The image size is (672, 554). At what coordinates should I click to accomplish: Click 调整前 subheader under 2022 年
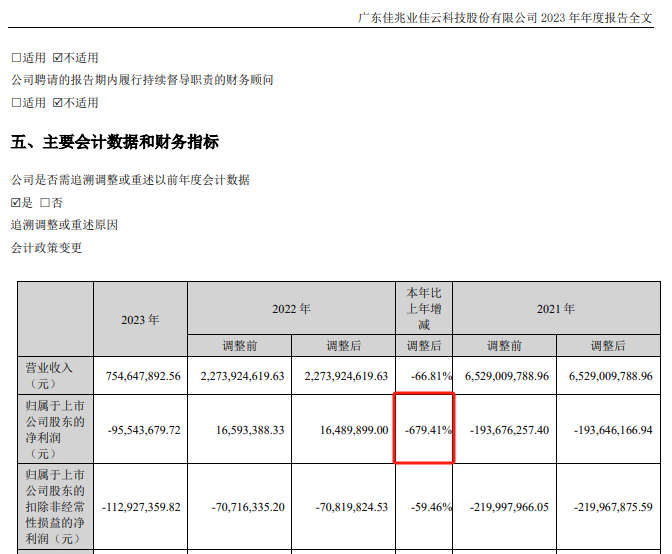point(240,346)
